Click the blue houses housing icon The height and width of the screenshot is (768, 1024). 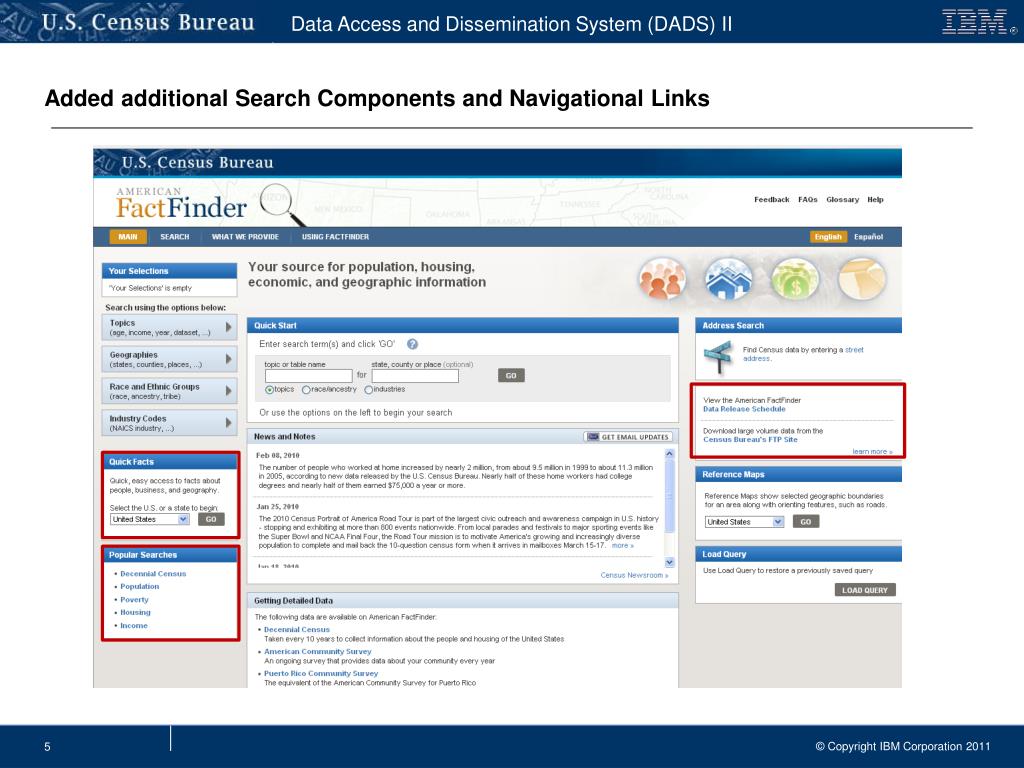coord(728,279)
